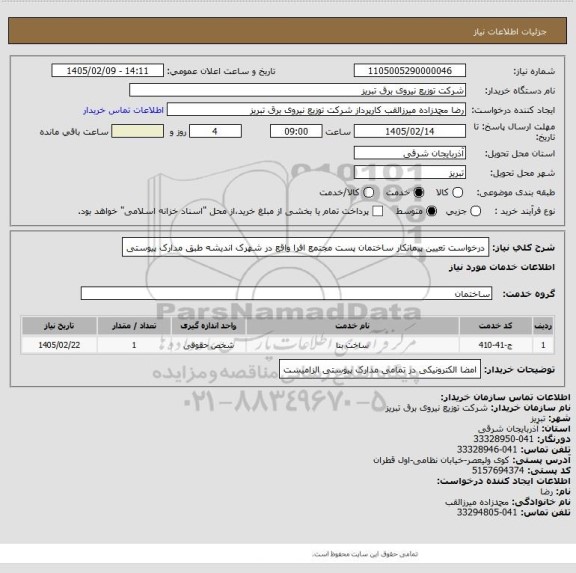Image resolution: width=576 pixels, height=573 pixels.
Task: Click the contact phone 33328946-041
Action: click(487, 450)
